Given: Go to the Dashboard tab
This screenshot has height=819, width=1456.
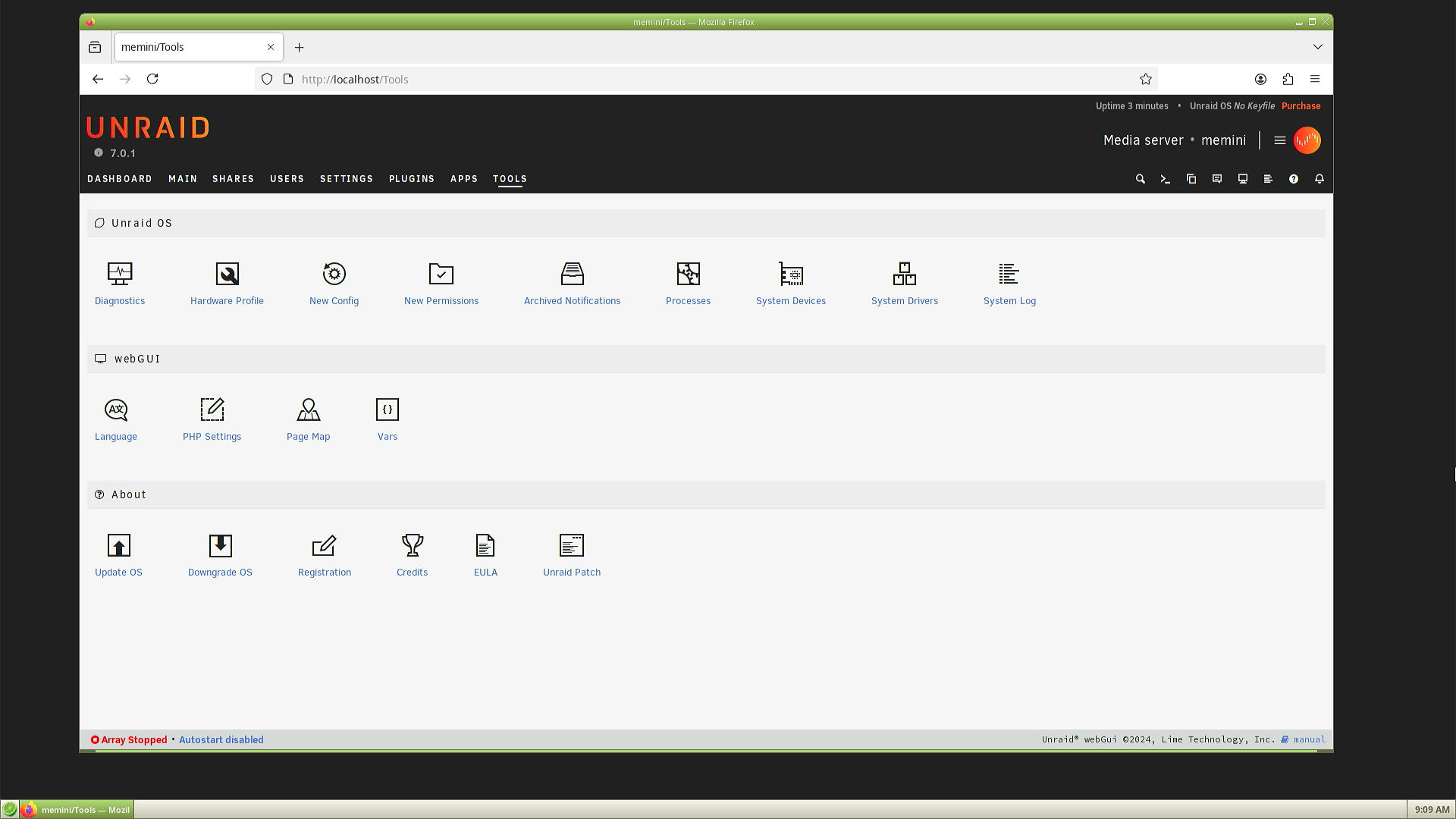Looking at the screenshot, I should pyautogui.click(x=120, y=179).
